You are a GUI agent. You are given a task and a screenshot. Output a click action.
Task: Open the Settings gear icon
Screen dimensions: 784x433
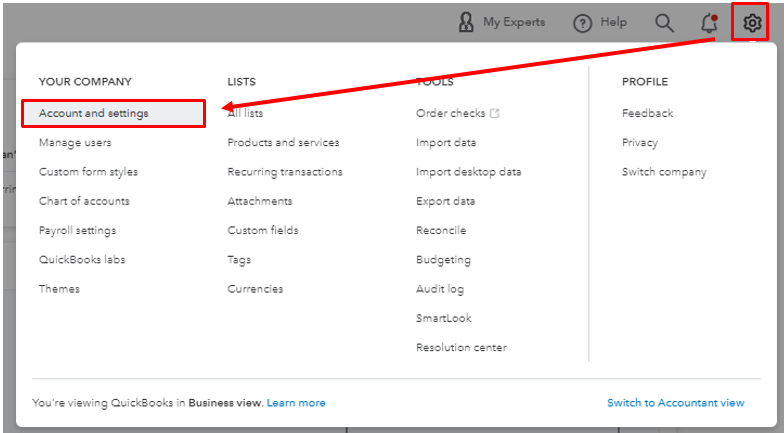click(x=751, y=22)
